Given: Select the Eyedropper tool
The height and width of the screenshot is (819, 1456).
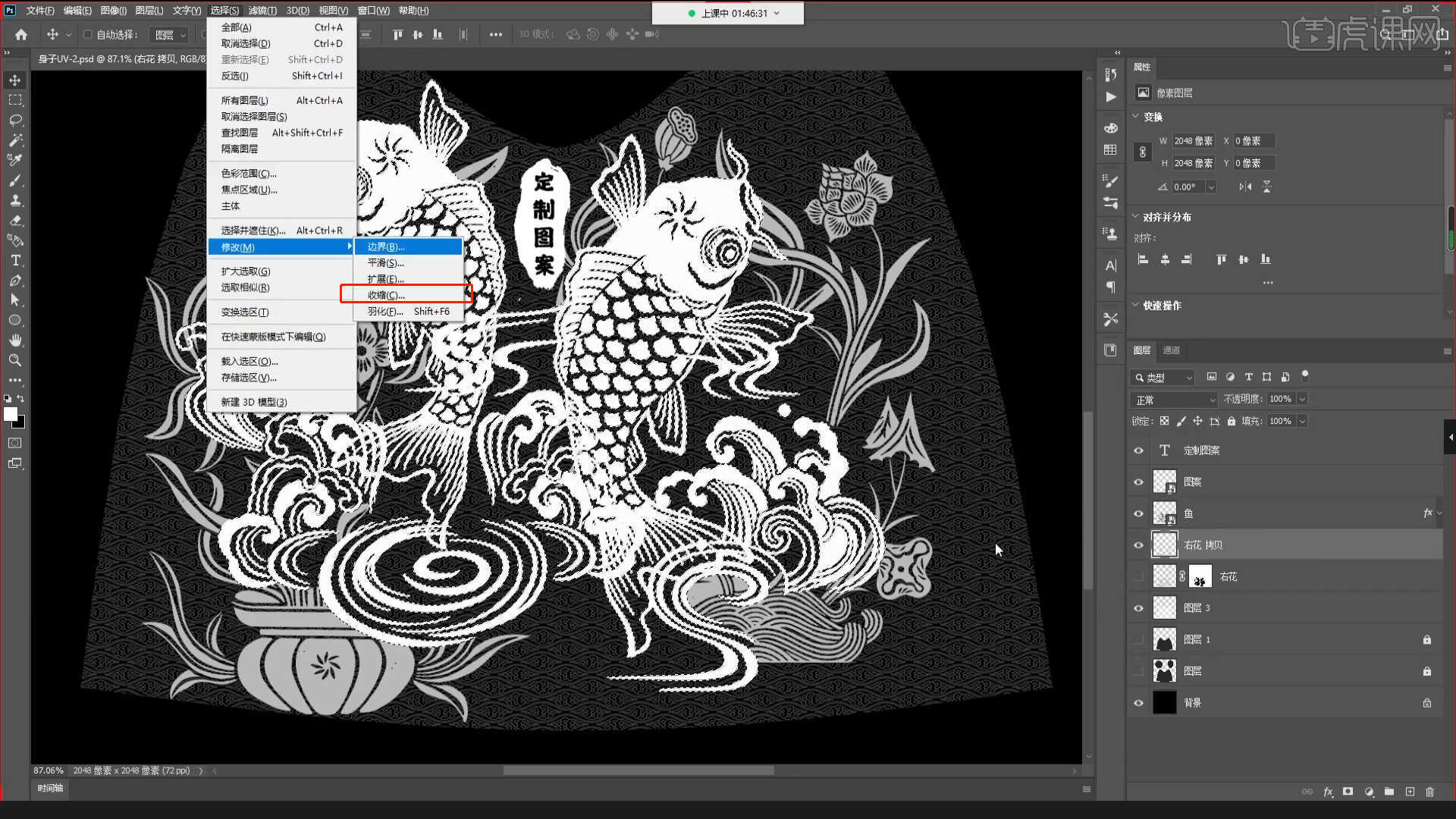Looking at the screenshot, I should point(15,160).
